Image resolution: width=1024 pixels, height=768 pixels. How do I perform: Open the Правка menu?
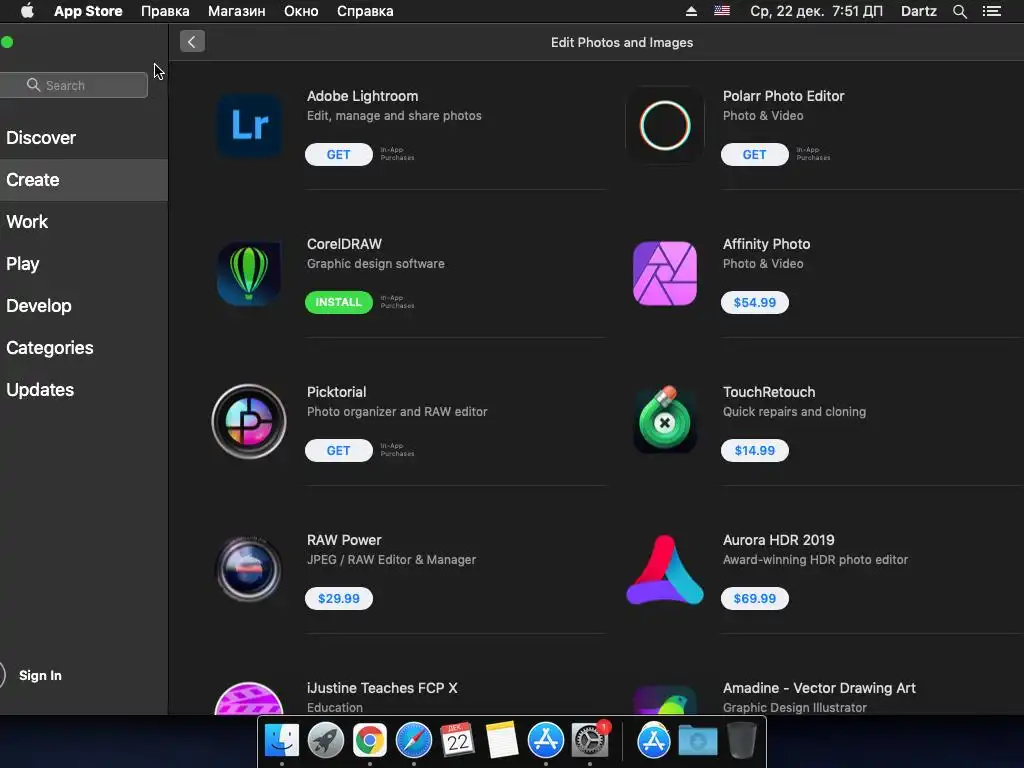(x=165, y=11)
